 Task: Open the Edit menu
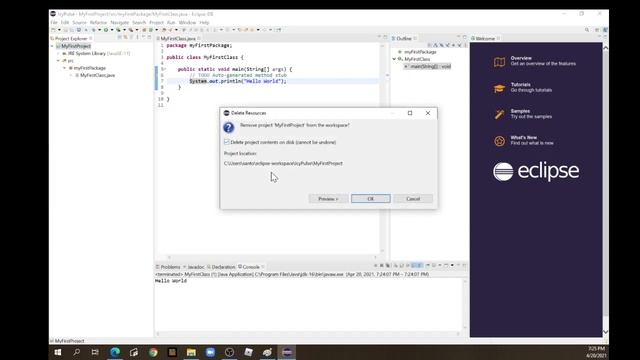[65, 22]
